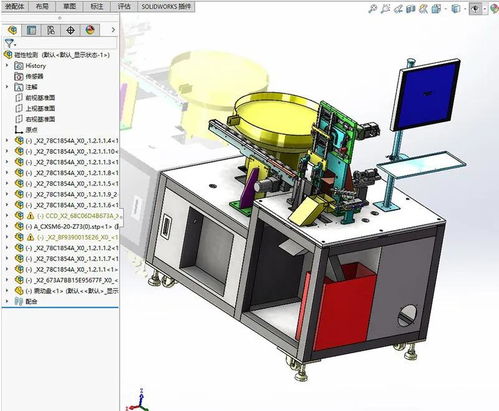Viewport: 499px width, 411px height.
Task: Click the Edit Appearance color sphere icon
Action: point(495,9)
